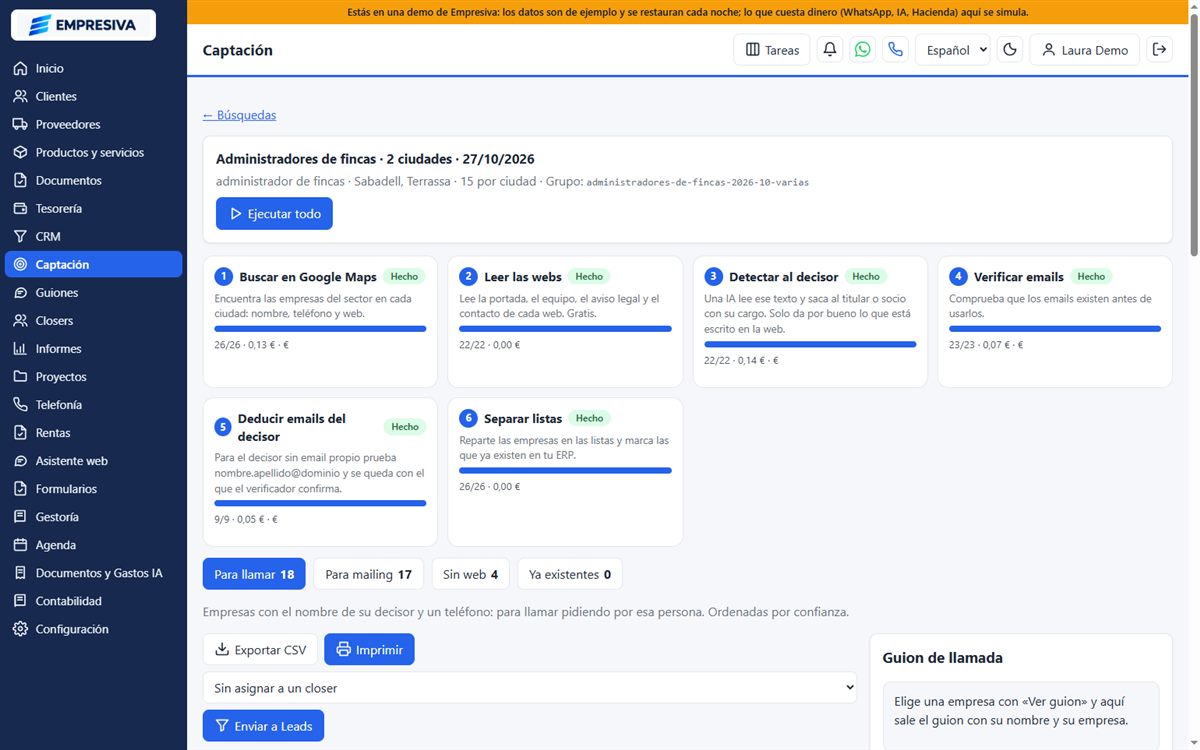Click Ejecutar todo button

tap(274, 213)
